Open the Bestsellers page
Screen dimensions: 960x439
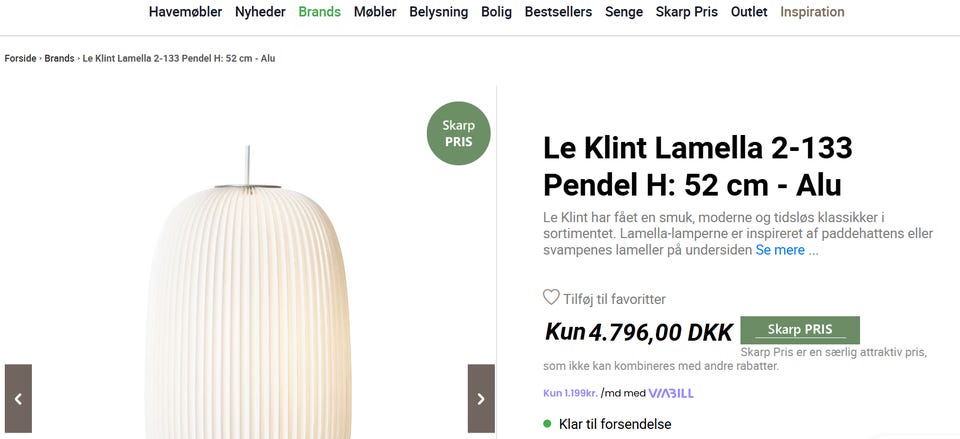coord(558,12)
